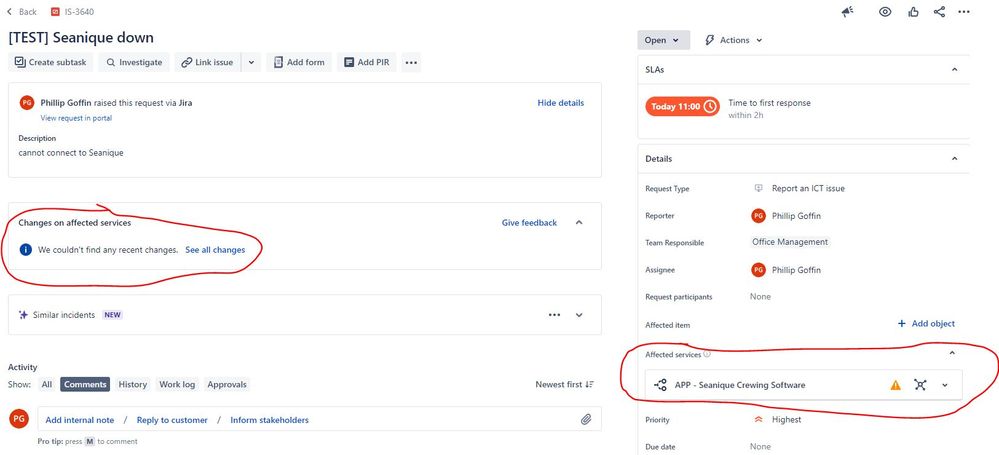Screen dimensions: 999x455
Task: Click the share issue icon
Action: point(939,11)
